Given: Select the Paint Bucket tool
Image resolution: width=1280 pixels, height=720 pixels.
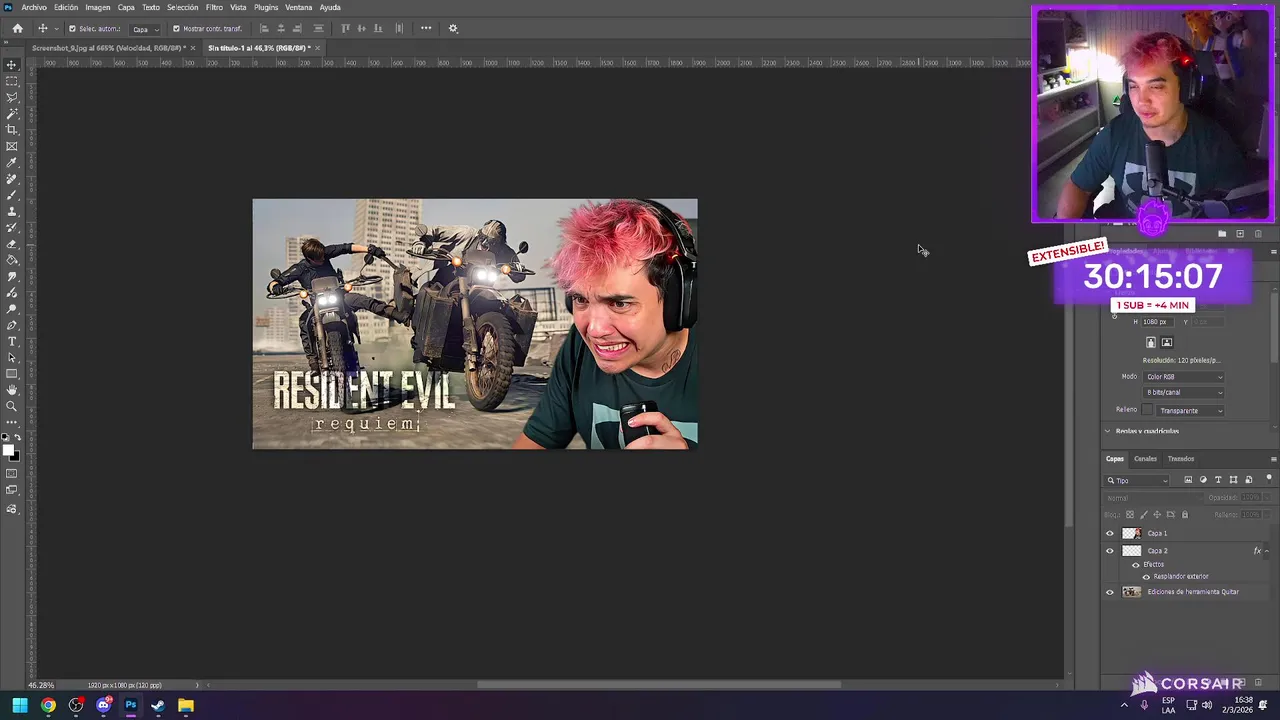Looking at the screenshot, I should [12, 260].
